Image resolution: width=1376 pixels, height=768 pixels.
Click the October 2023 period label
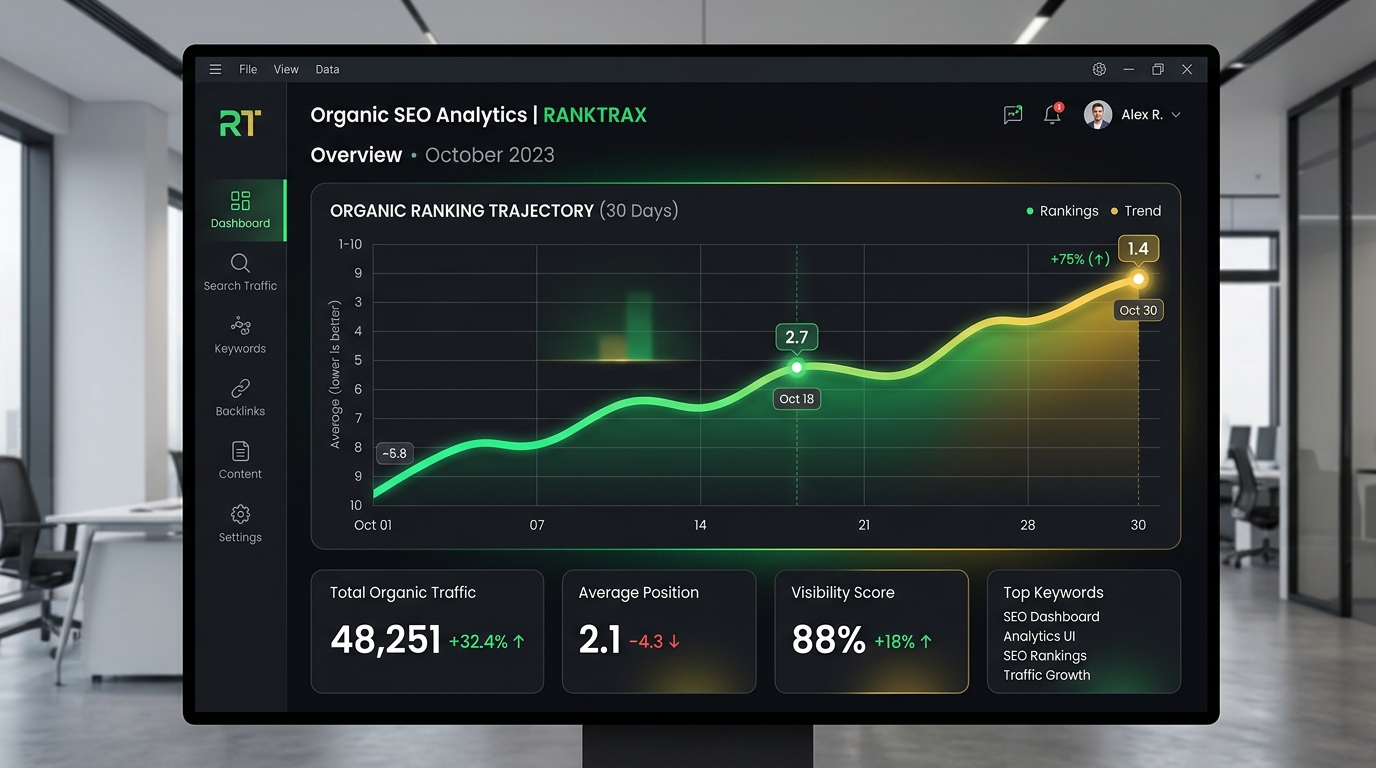click(489, 155)
